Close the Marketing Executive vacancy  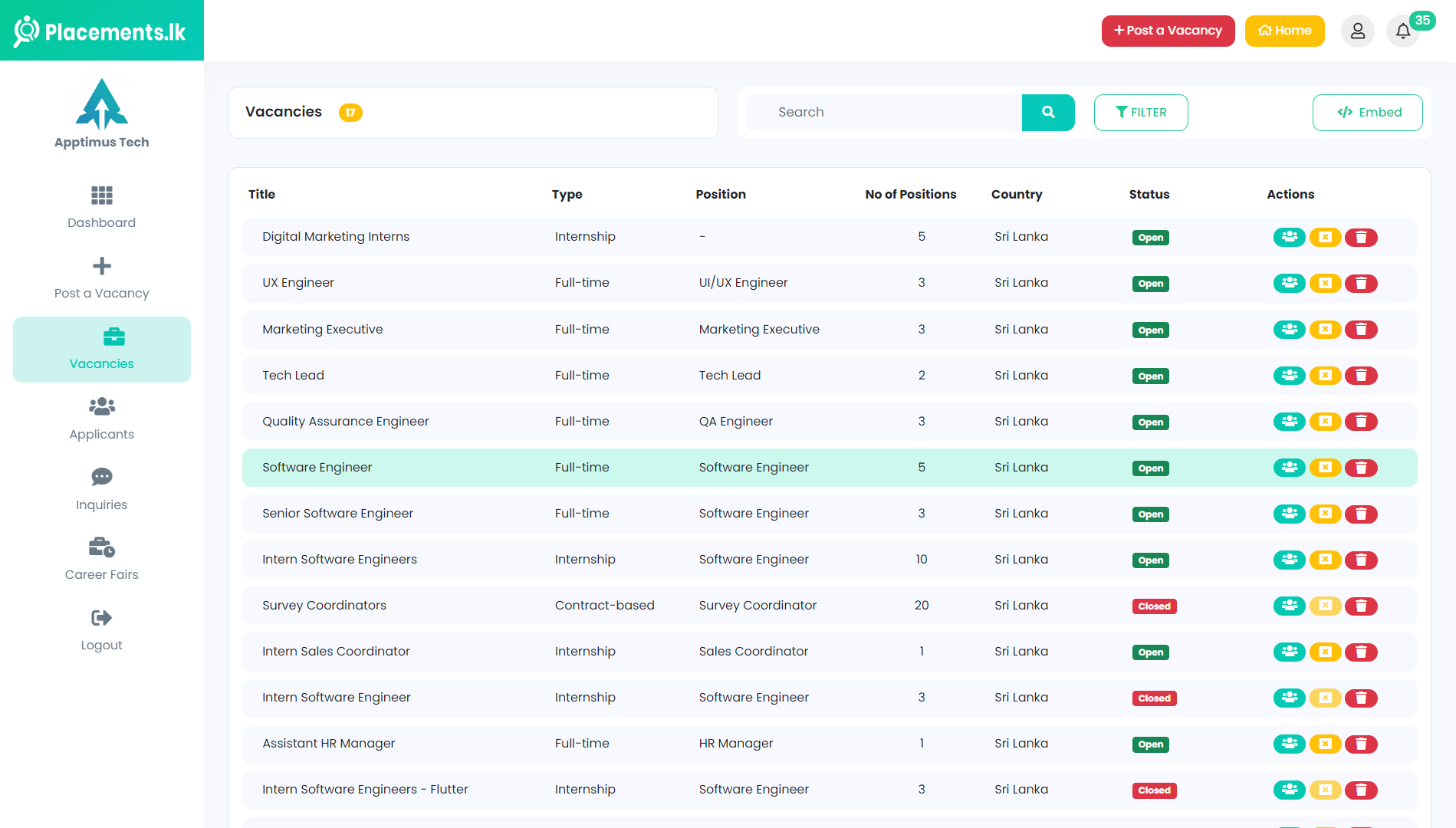click(x=1325, y=330)
